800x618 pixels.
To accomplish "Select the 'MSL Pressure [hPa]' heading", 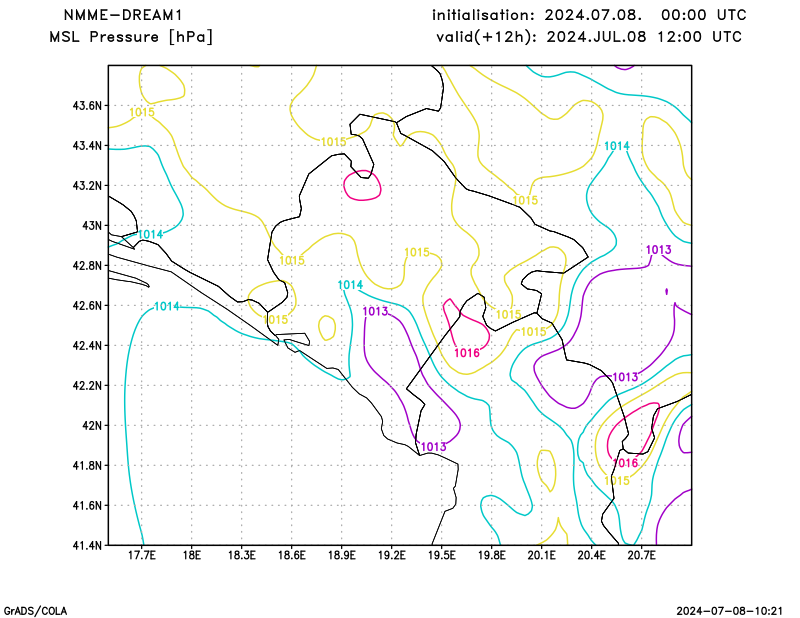I will [x=131, y=37].
